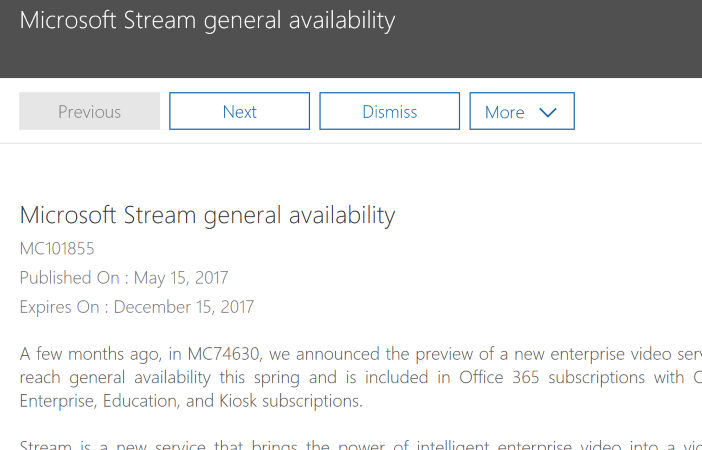Select the article heading below the buttons
The width and height of the screenshot is (702, 450).
(x=207, y=215)
